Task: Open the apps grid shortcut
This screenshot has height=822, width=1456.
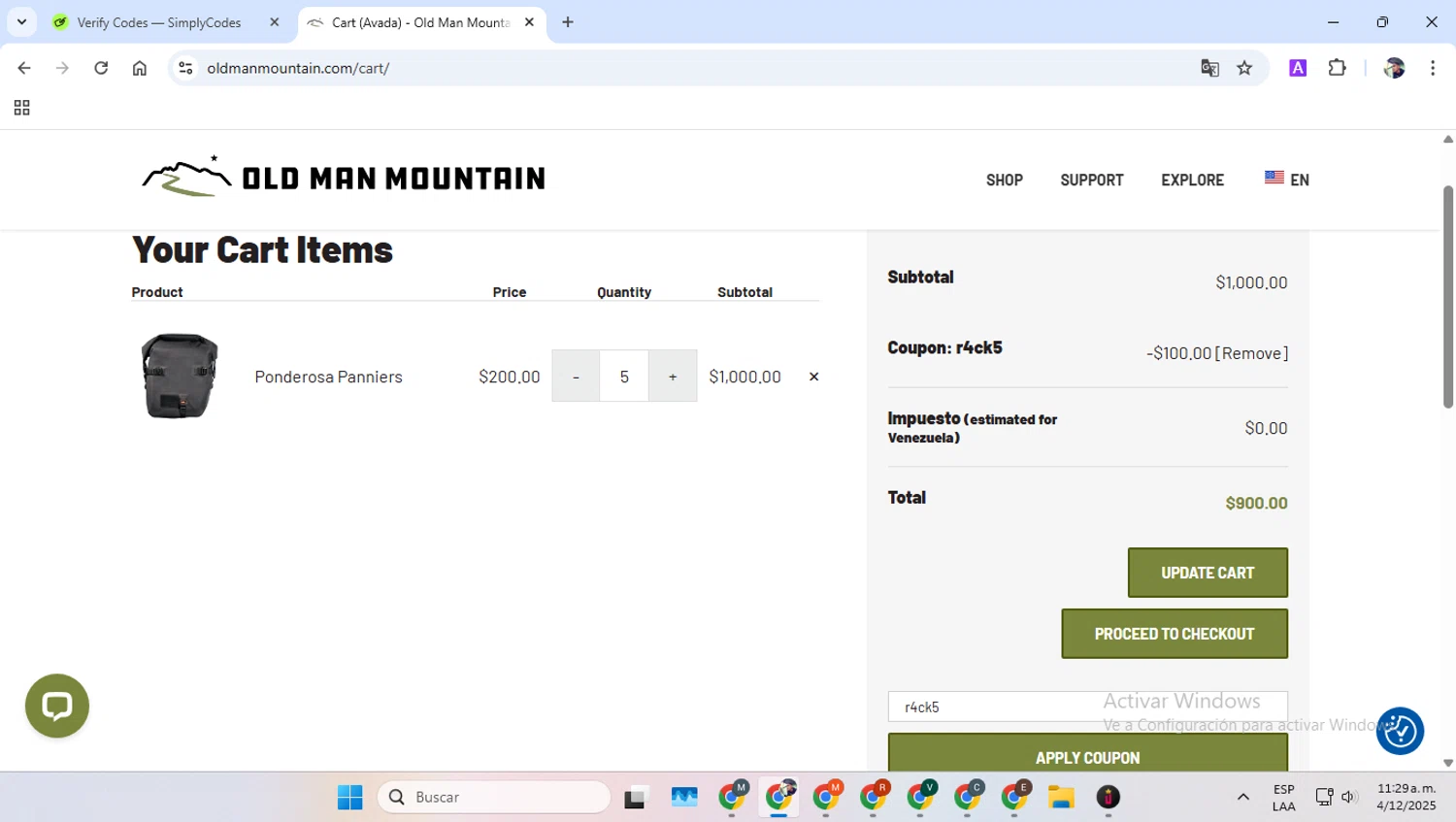Action: (21, 108)
